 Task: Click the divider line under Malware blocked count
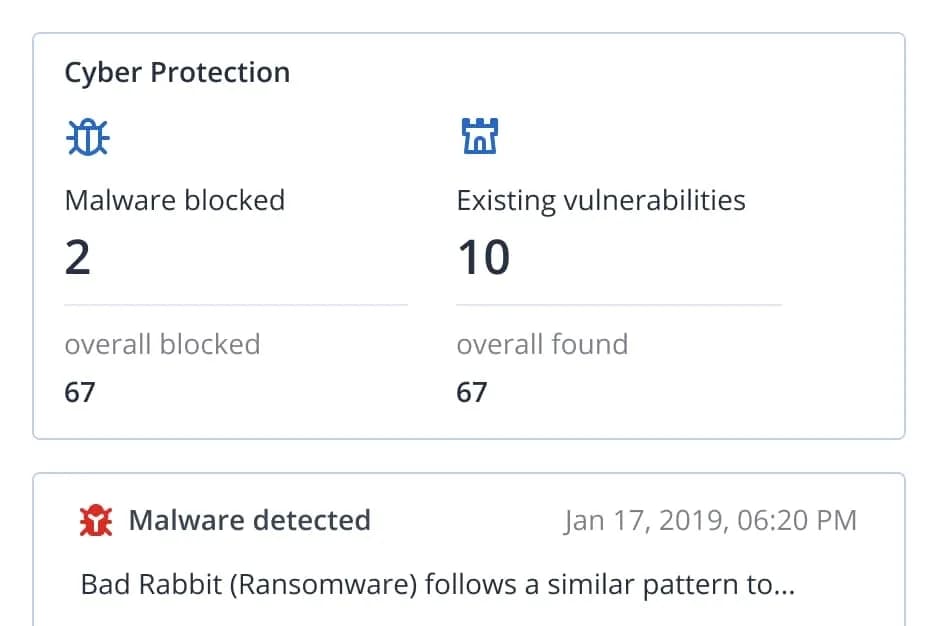point(236,304)
